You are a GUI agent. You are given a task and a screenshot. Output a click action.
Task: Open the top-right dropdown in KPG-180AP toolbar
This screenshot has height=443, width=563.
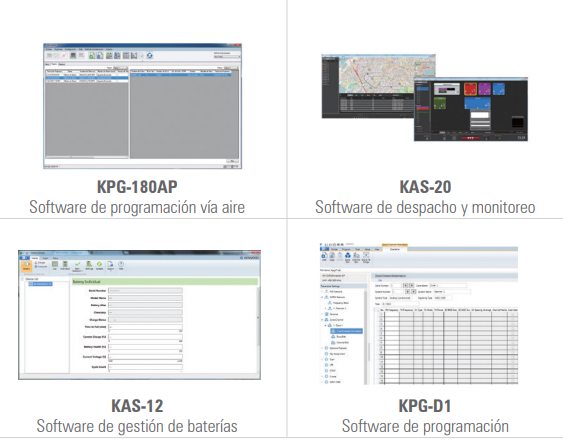coord(227,57)
